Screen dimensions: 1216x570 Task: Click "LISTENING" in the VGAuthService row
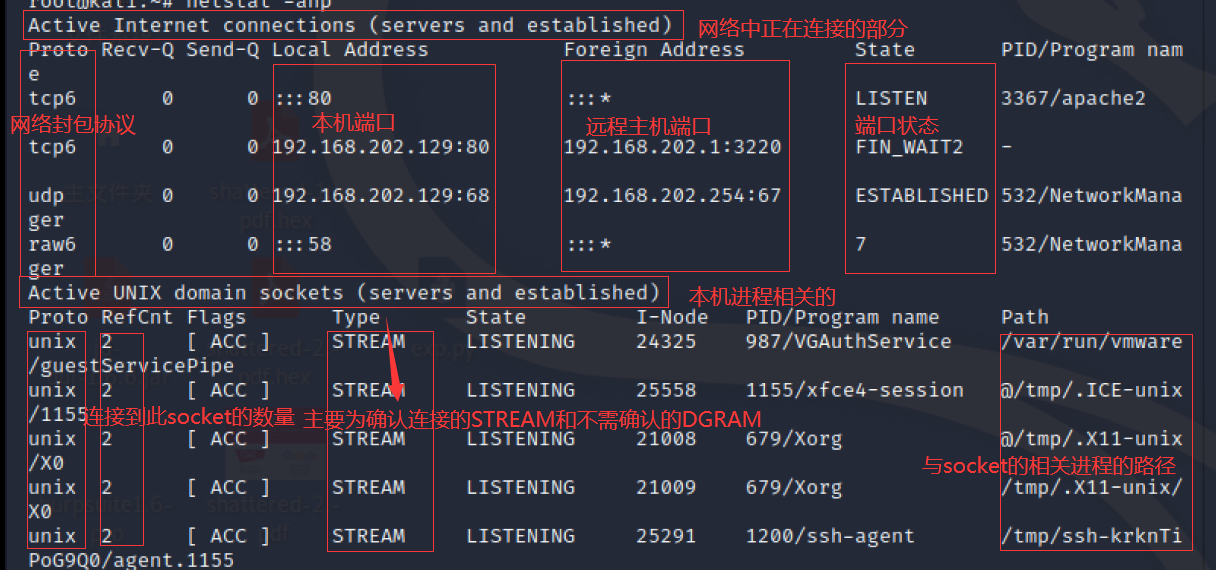[520, 341]
